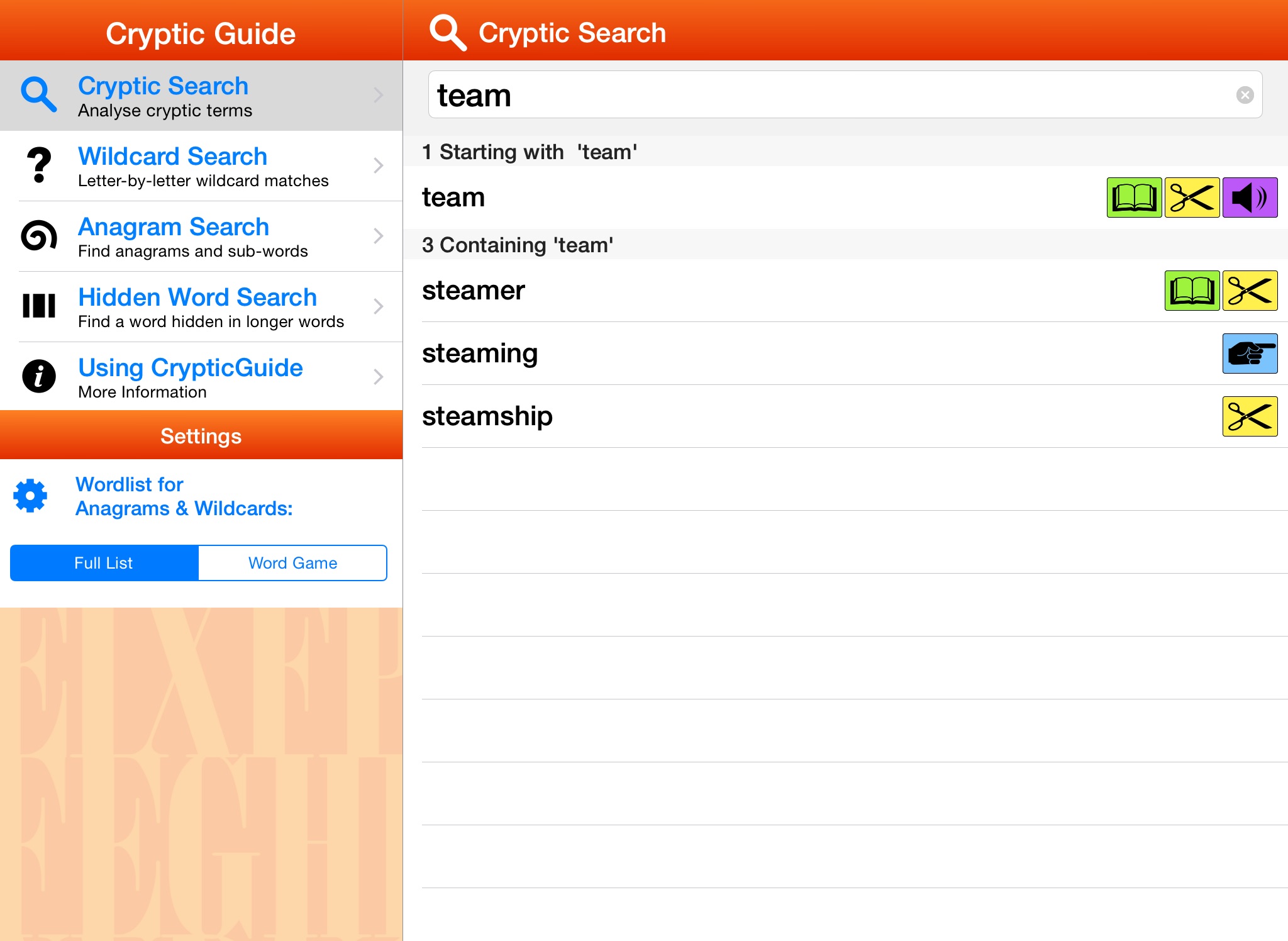Open the 'steaming' result entry
Screen dimensions: 1288x941
point(480,354)
